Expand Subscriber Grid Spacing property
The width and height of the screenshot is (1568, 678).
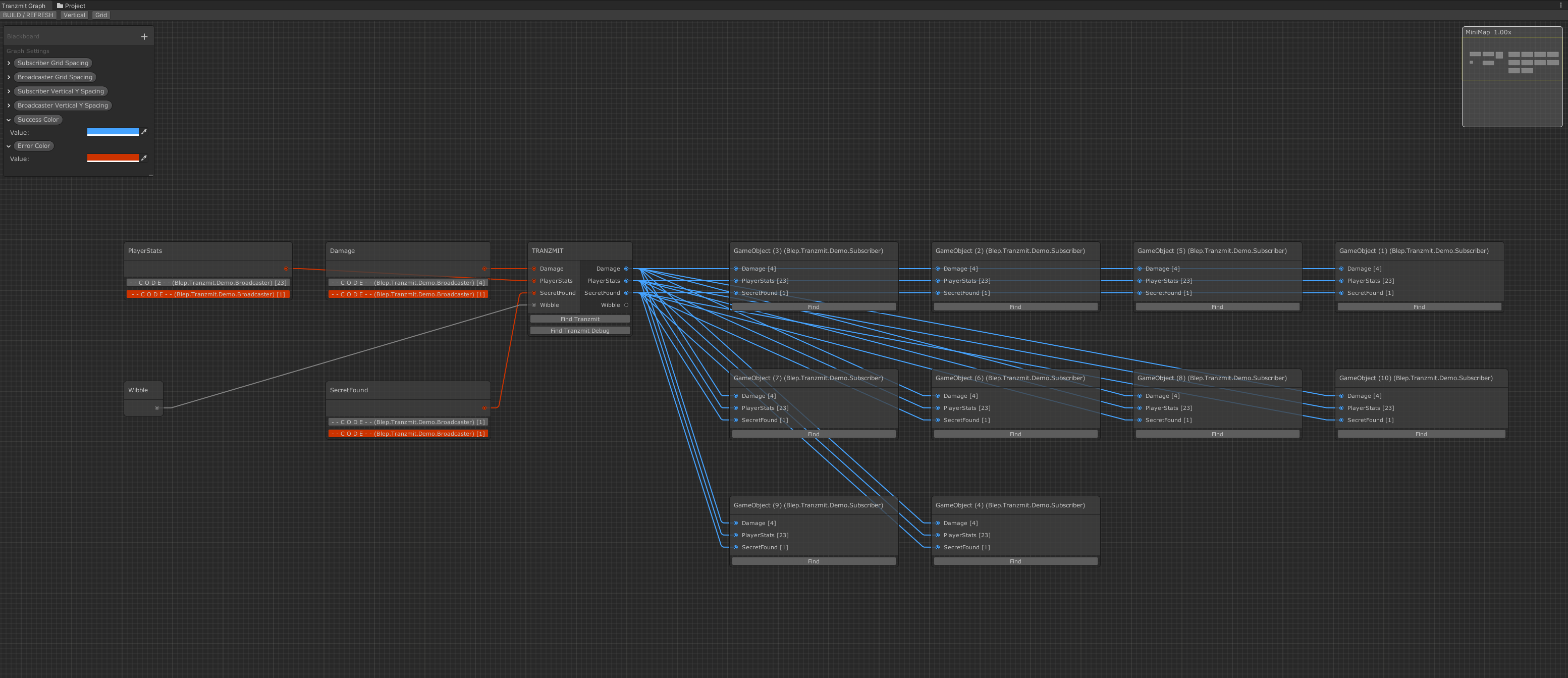(9, 63)
